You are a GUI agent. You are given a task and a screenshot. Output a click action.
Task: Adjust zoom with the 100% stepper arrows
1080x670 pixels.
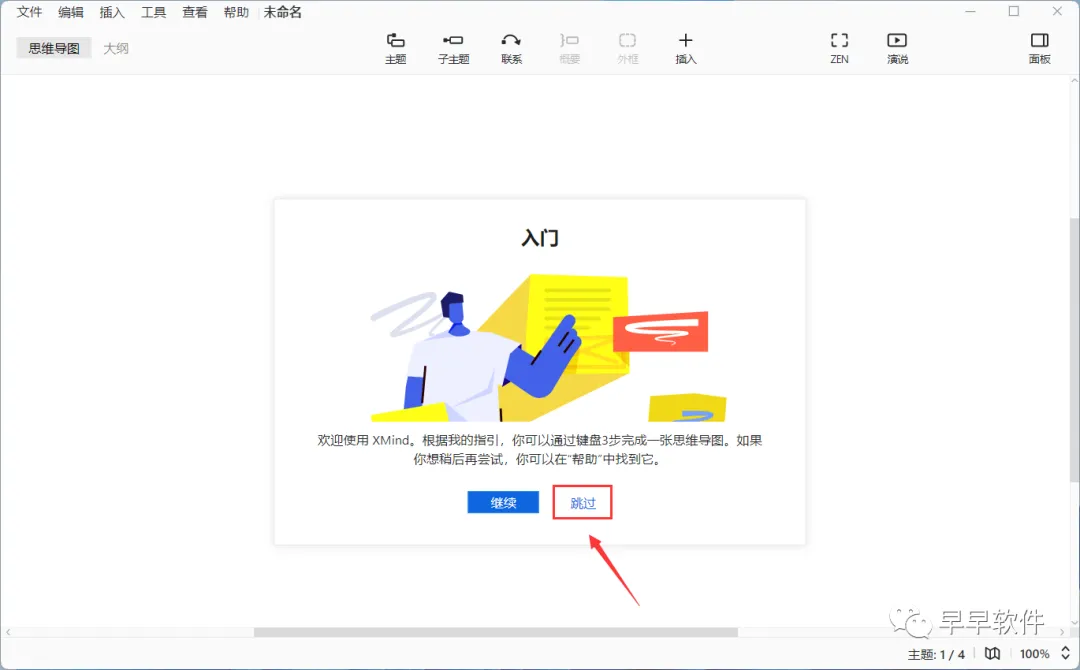click(1065, 653)
